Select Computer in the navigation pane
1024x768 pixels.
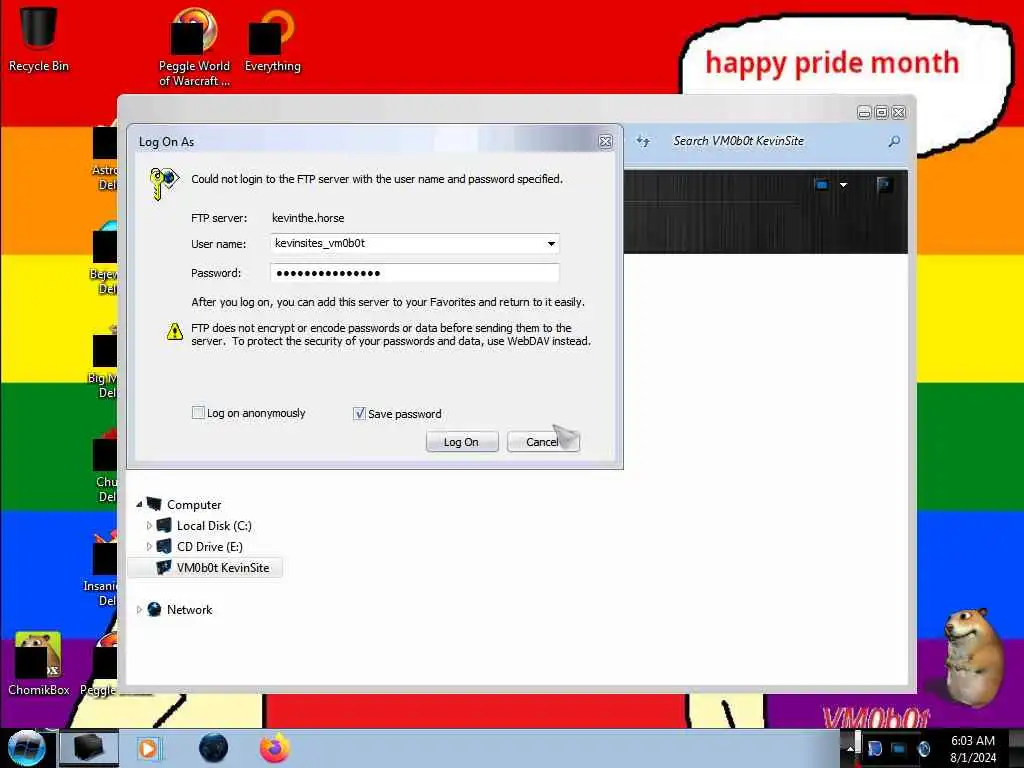coord(194,505)
